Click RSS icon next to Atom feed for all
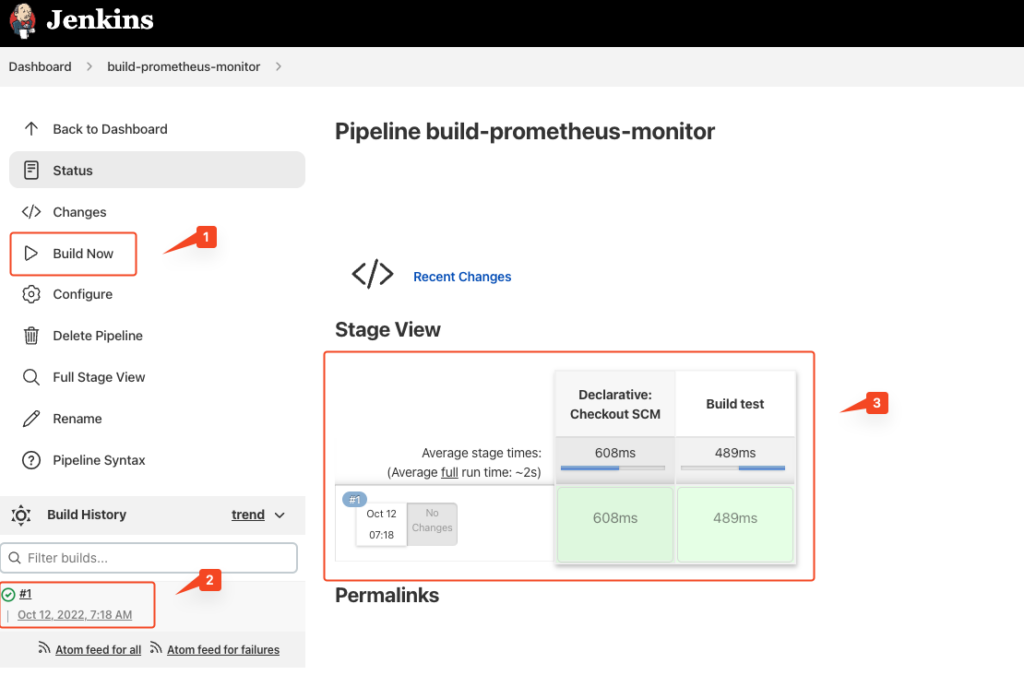 coord(44,648)
